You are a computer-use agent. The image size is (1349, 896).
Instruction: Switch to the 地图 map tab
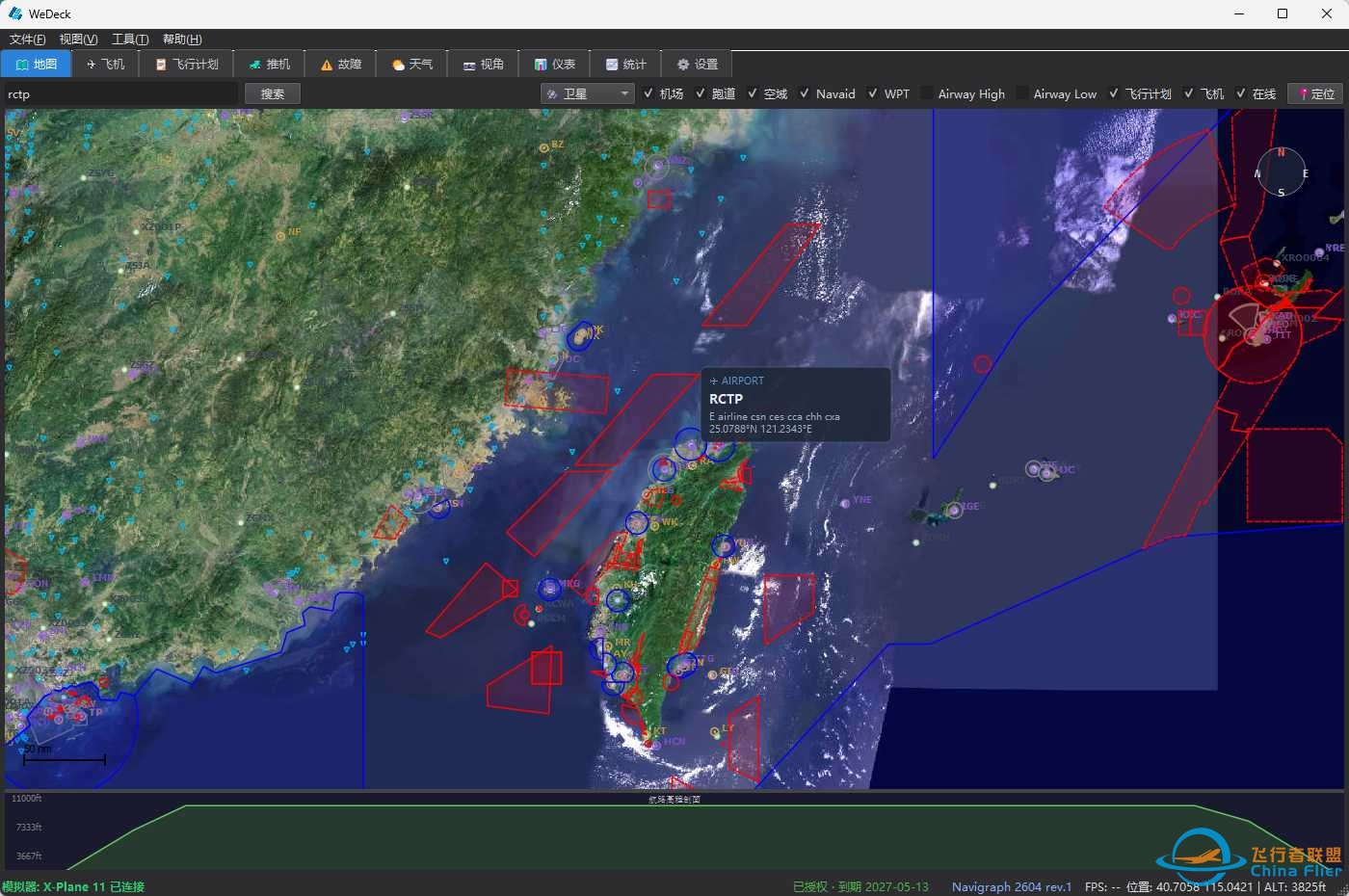pos(36,64)
